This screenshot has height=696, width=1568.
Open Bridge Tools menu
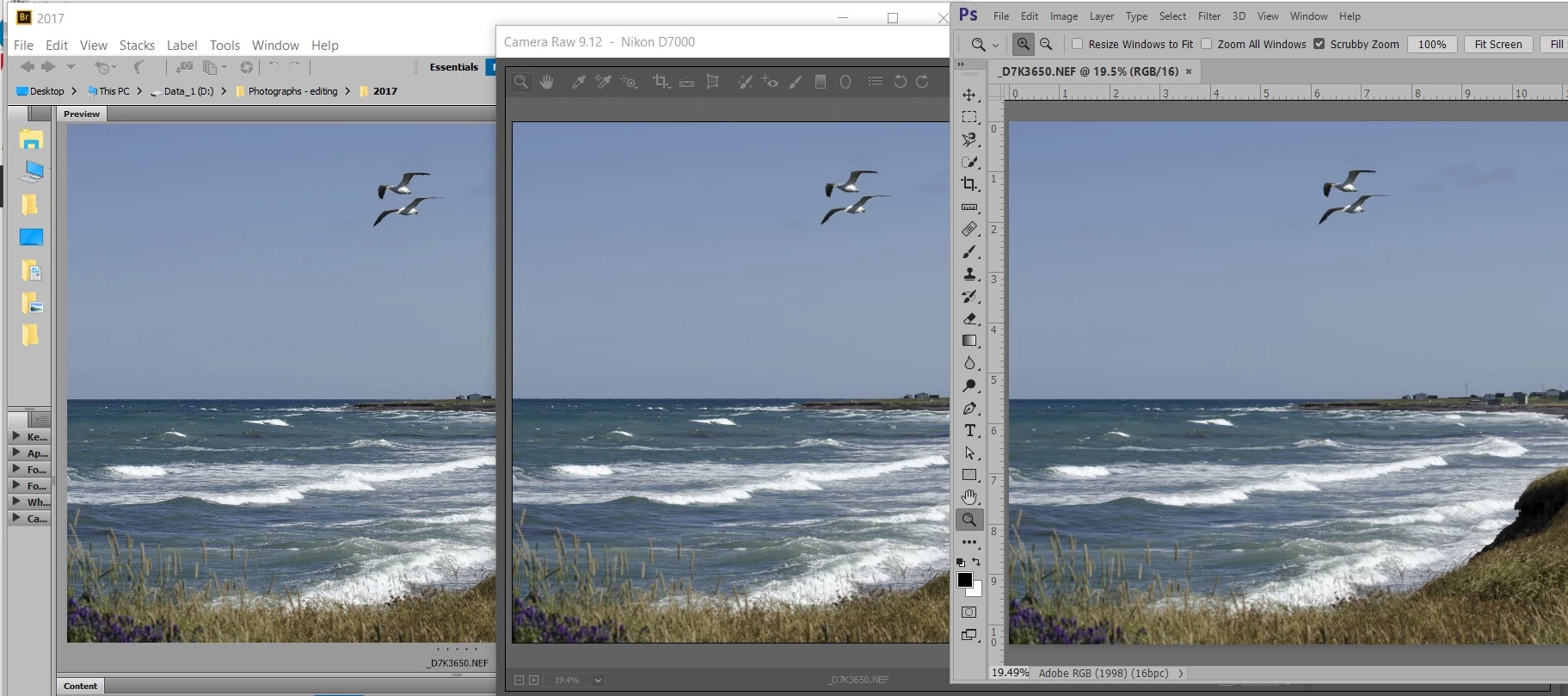click(224, 46)
